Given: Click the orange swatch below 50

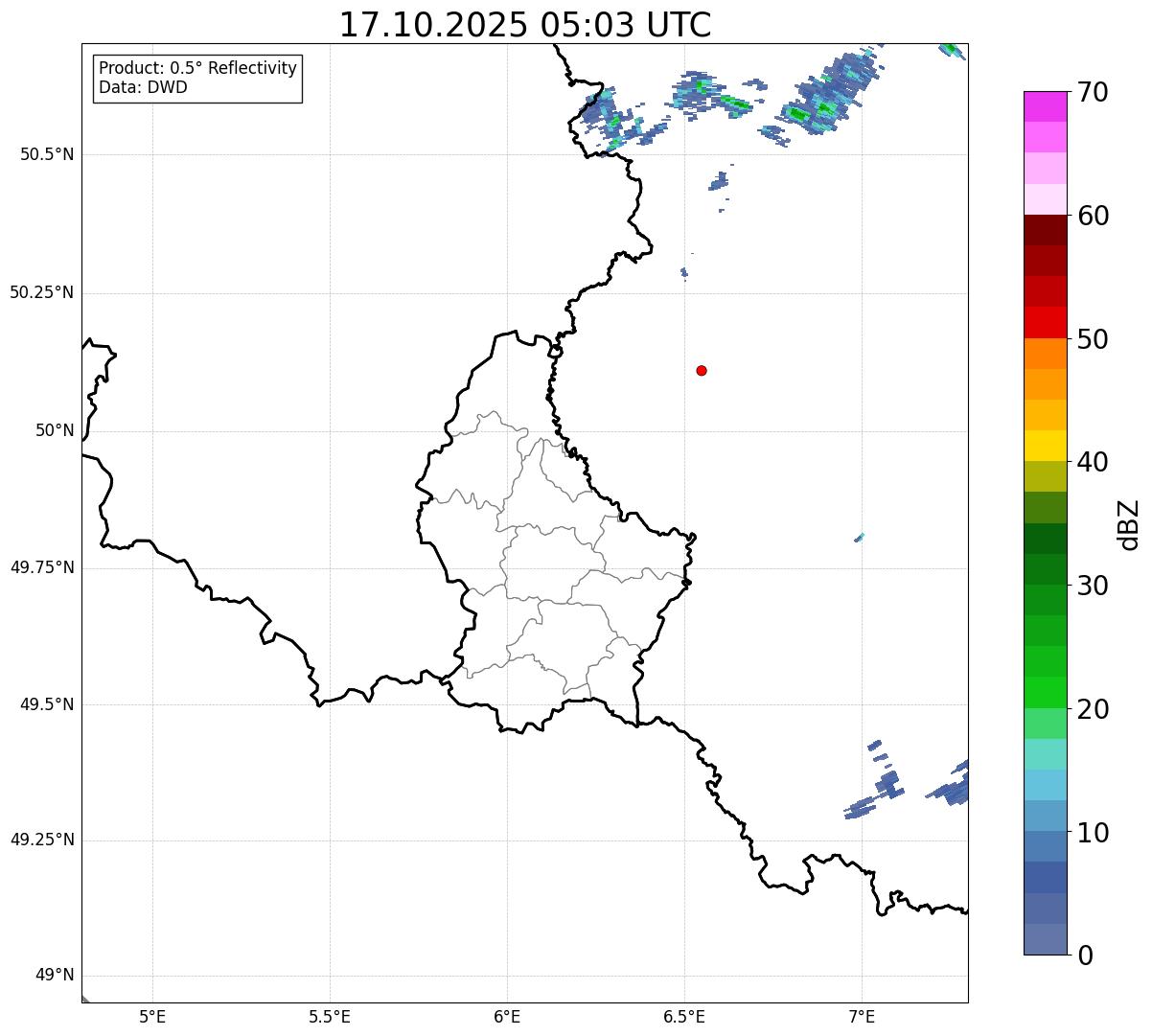Looking at the screenshot, I should coord(1045,354).
